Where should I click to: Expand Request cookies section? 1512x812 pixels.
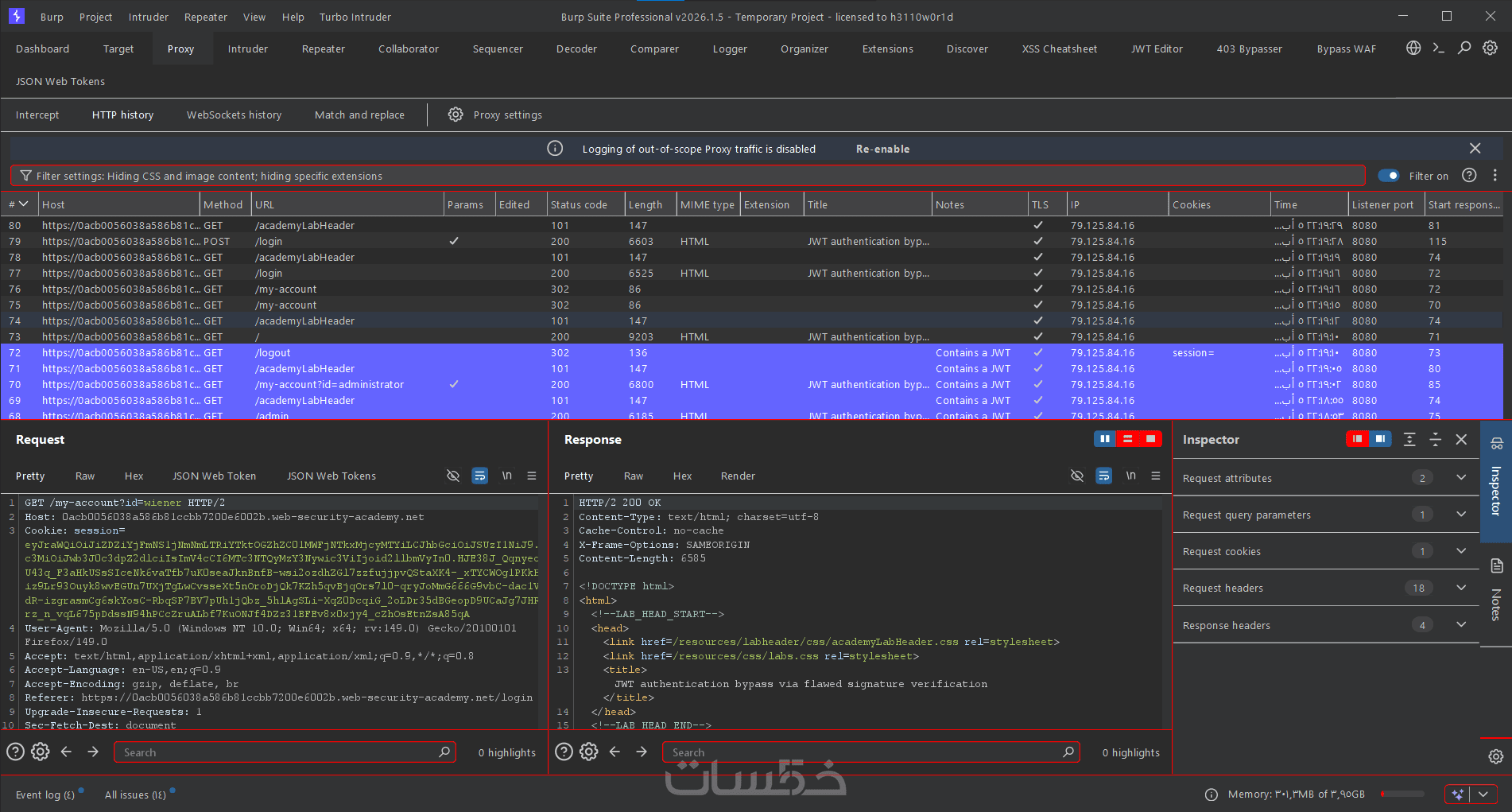tap(1461, 551)
